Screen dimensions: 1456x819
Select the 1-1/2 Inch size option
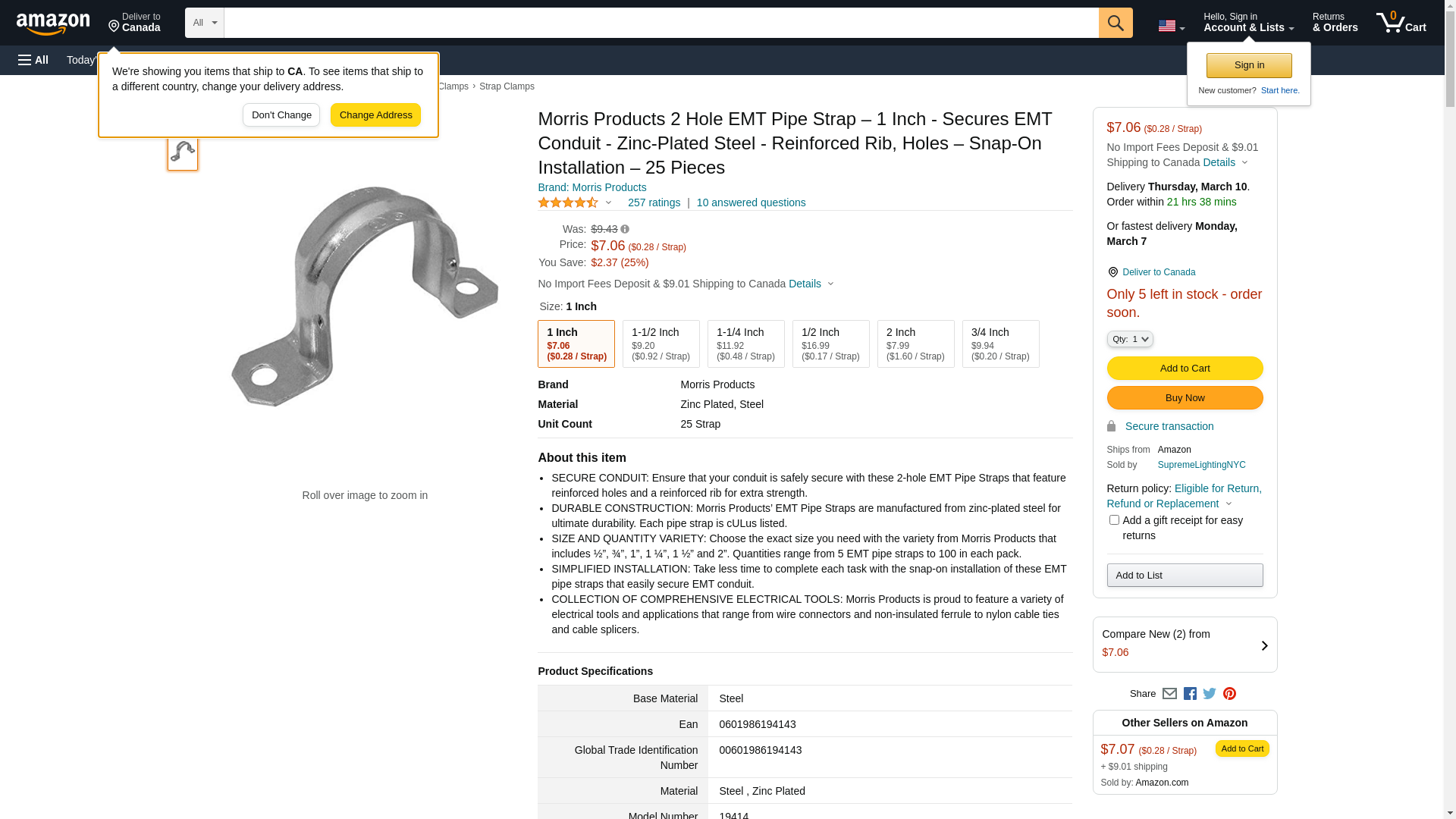click(661, 344)
